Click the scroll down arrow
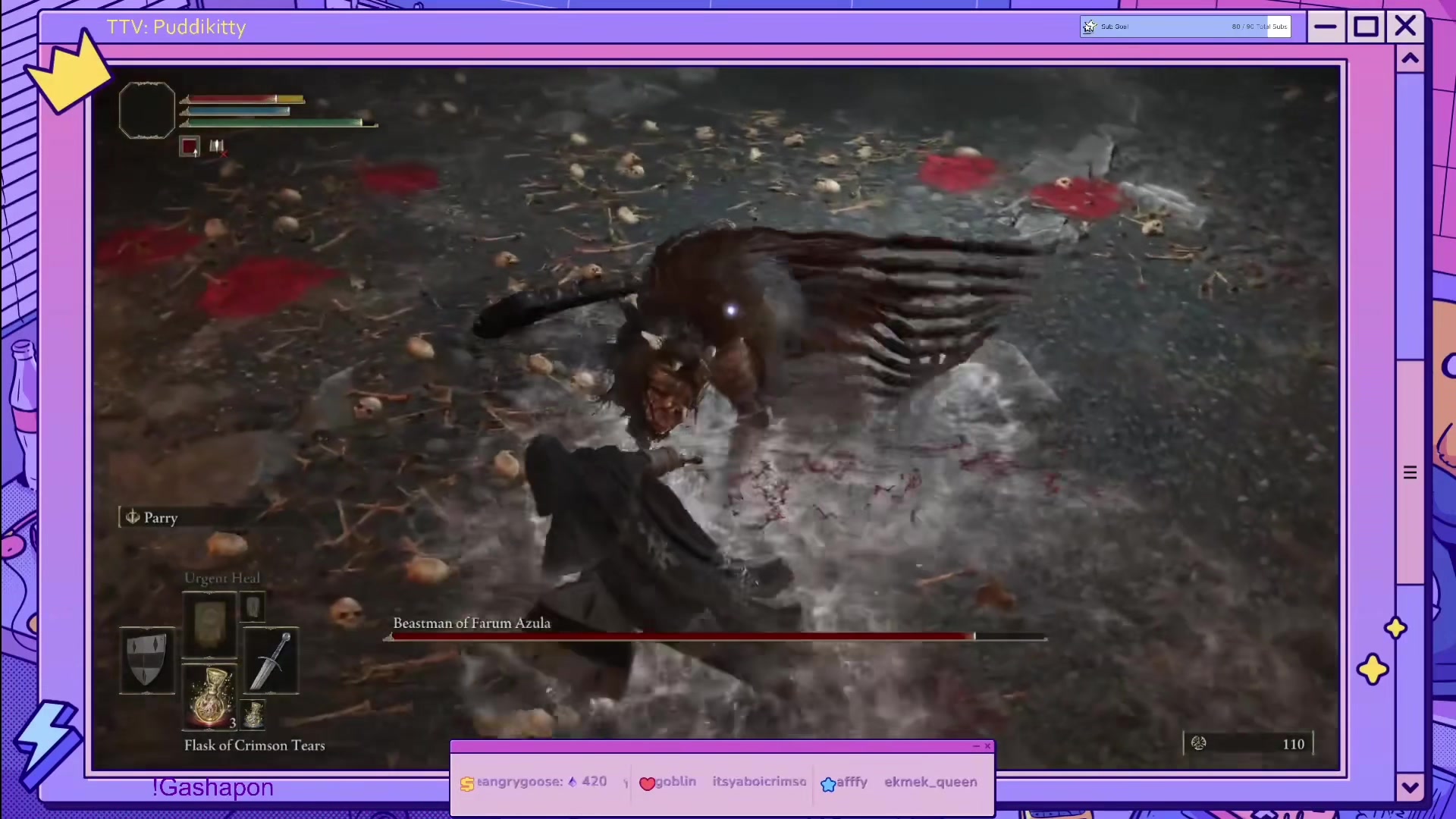 click(x=1410, y=787)
